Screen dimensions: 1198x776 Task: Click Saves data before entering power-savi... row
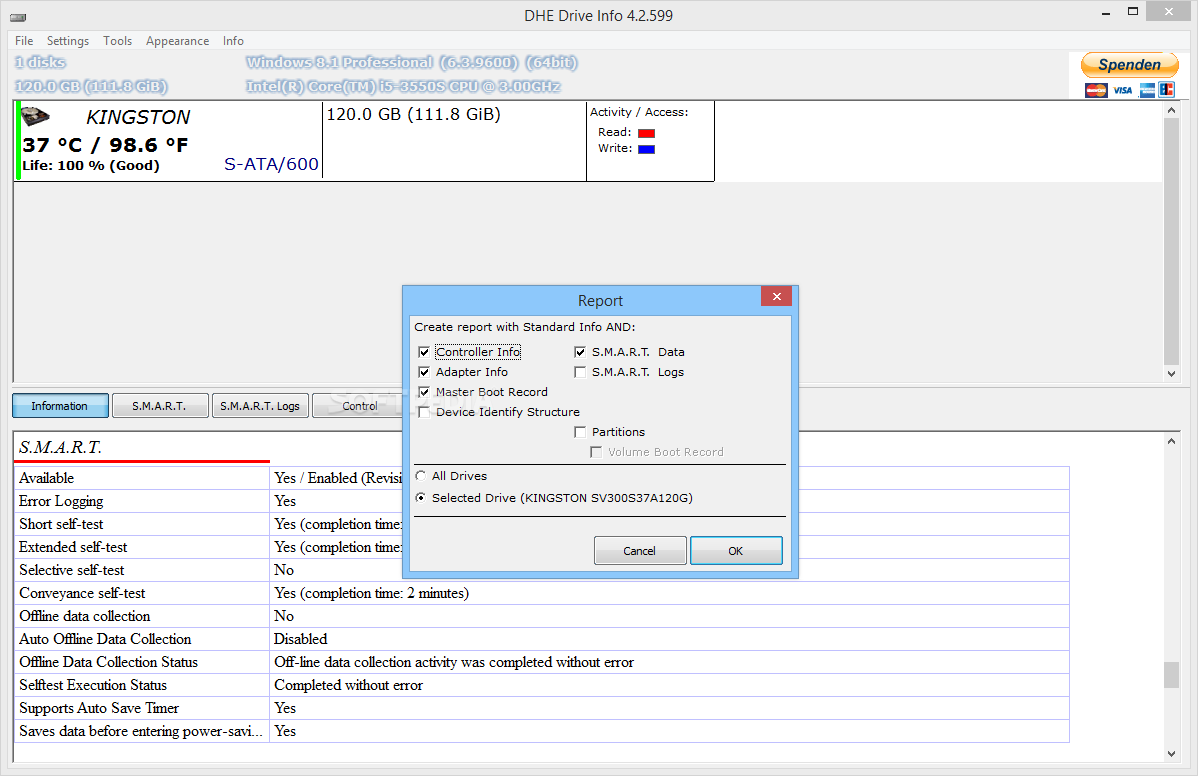click(x=542, y=731)
